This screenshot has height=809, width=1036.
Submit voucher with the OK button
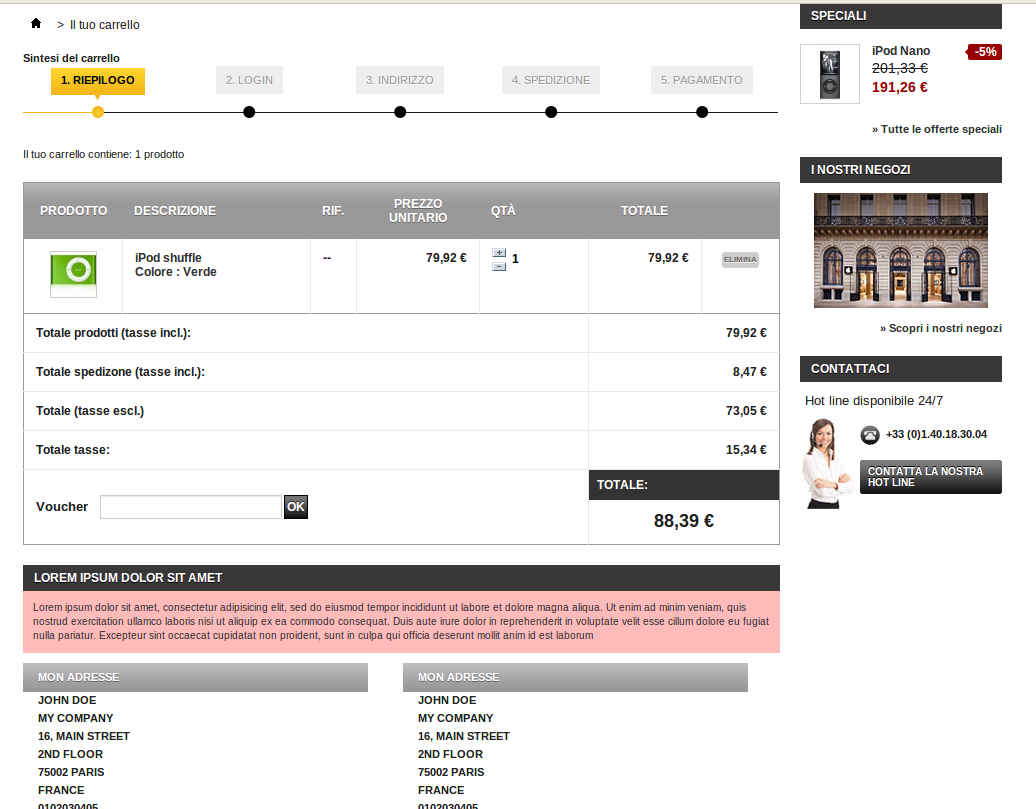pyautogui.click(x=295, y=507)
